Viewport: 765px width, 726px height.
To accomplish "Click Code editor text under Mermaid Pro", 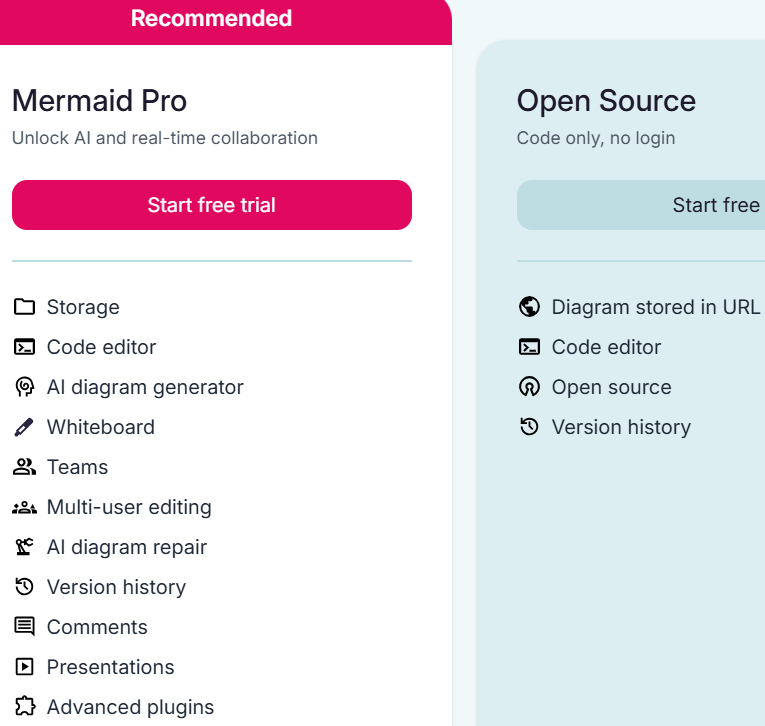I will pyautogui.click(x=101, y=347).
